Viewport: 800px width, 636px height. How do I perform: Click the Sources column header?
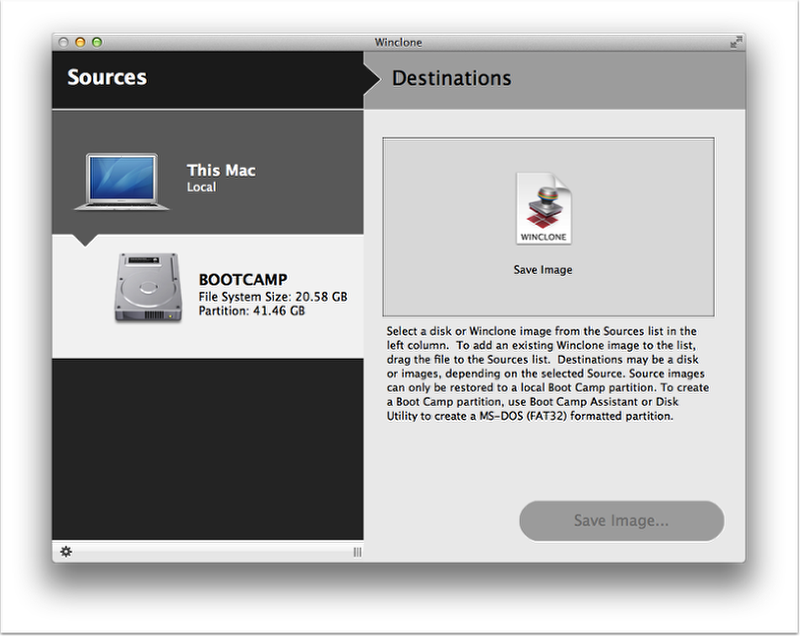point(107,77)
